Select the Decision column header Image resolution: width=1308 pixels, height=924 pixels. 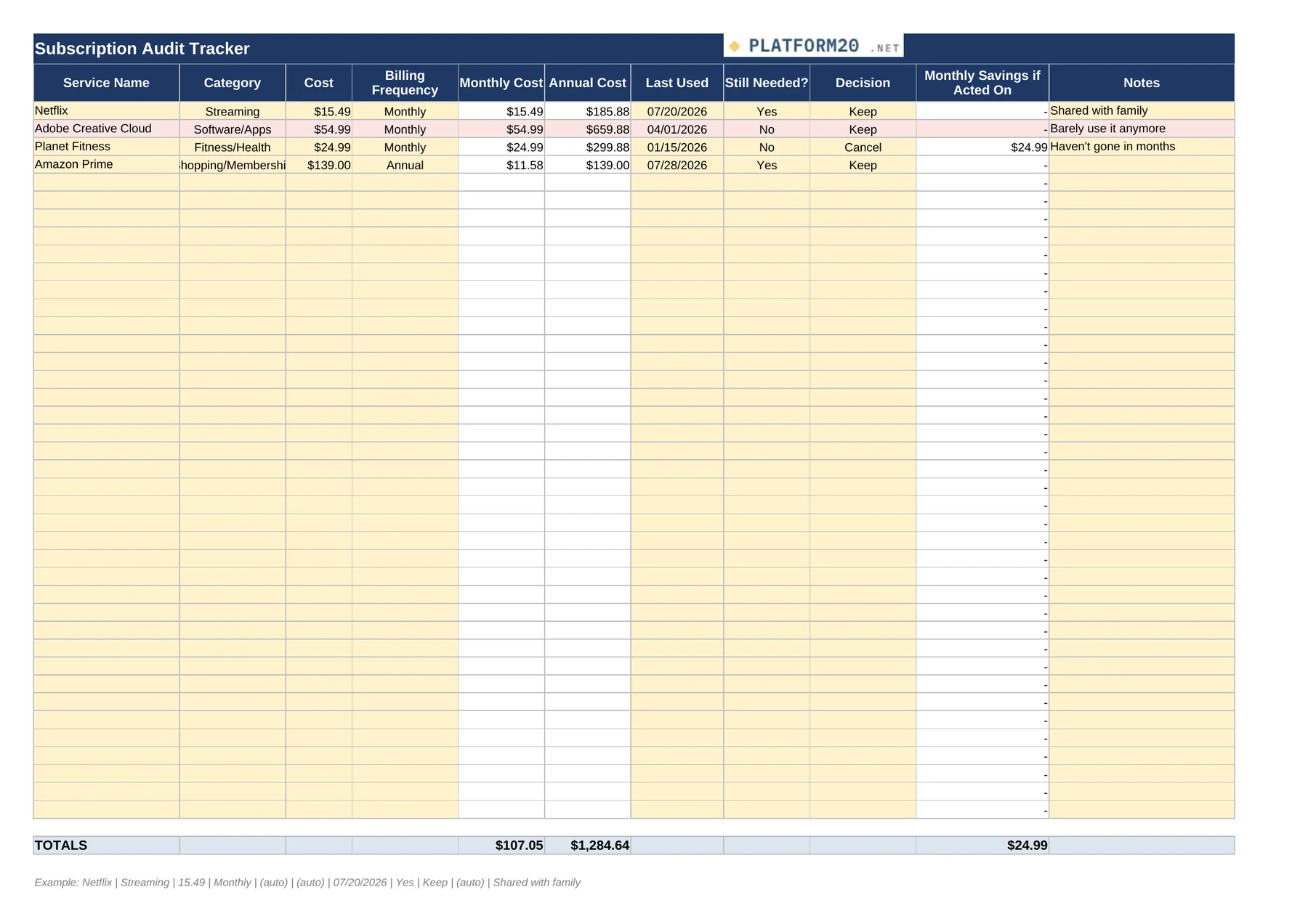(x=863, y=83)
